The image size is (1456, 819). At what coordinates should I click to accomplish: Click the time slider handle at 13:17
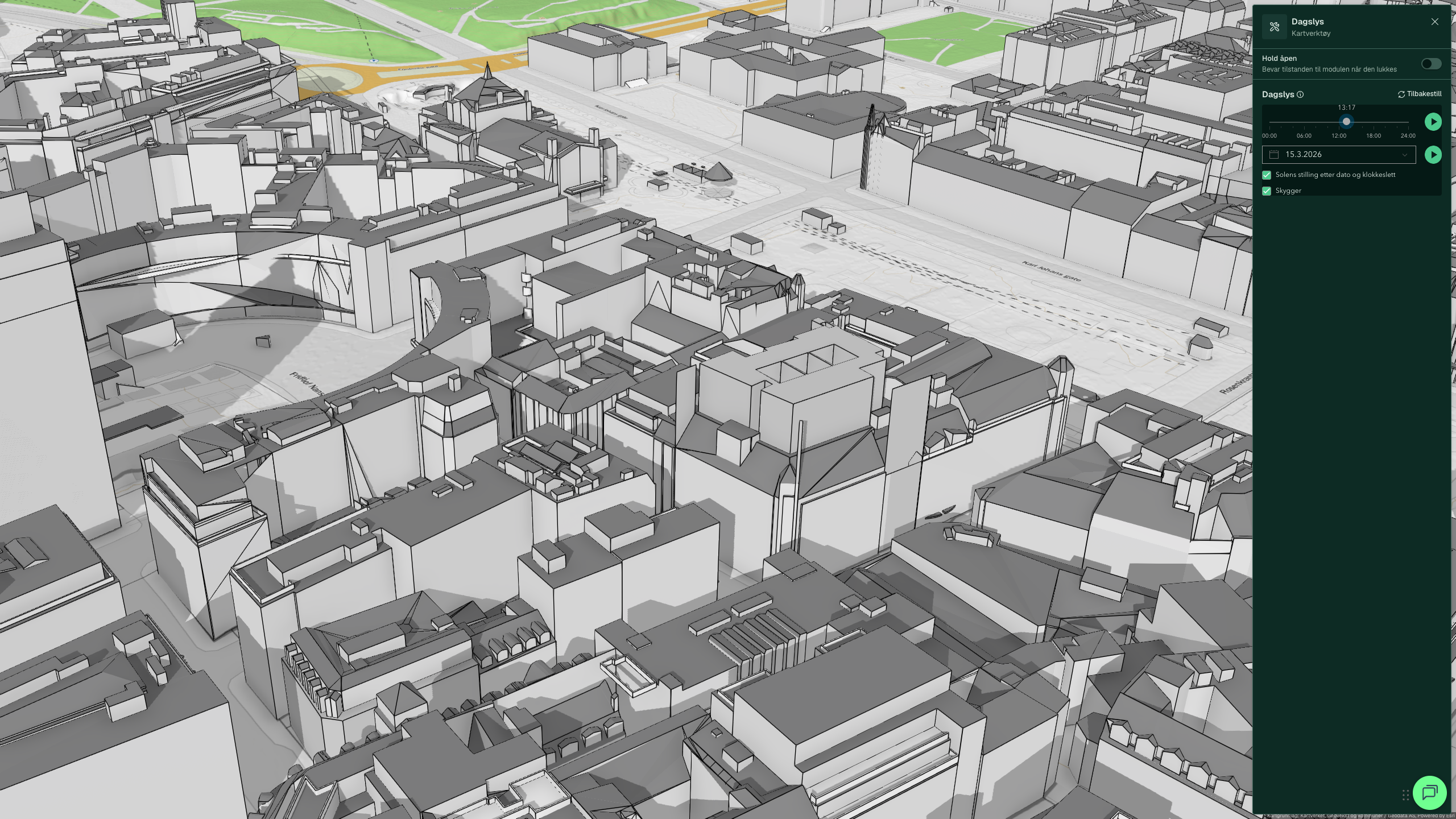pyautogui.click(x=1346, y=122)
